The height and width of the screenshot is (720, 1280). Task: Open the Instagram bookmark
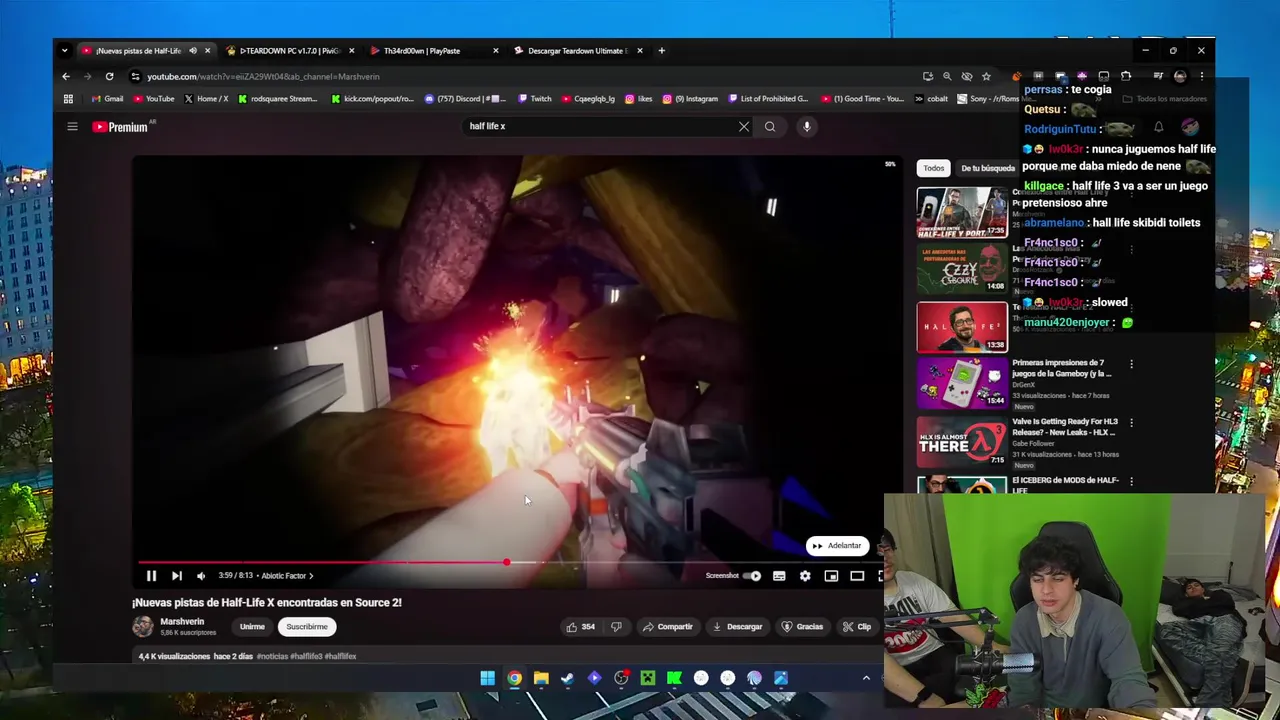point(691,99)
